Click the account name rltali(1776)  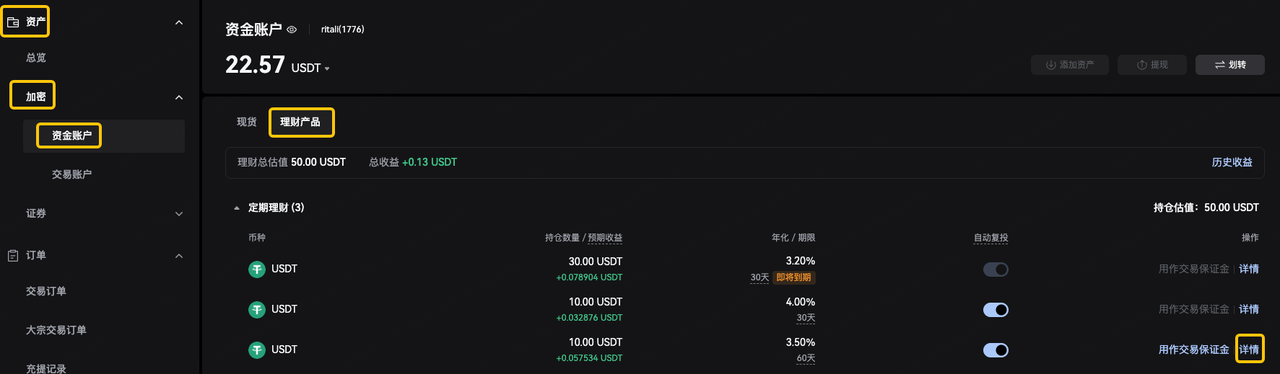click(342, 30)
